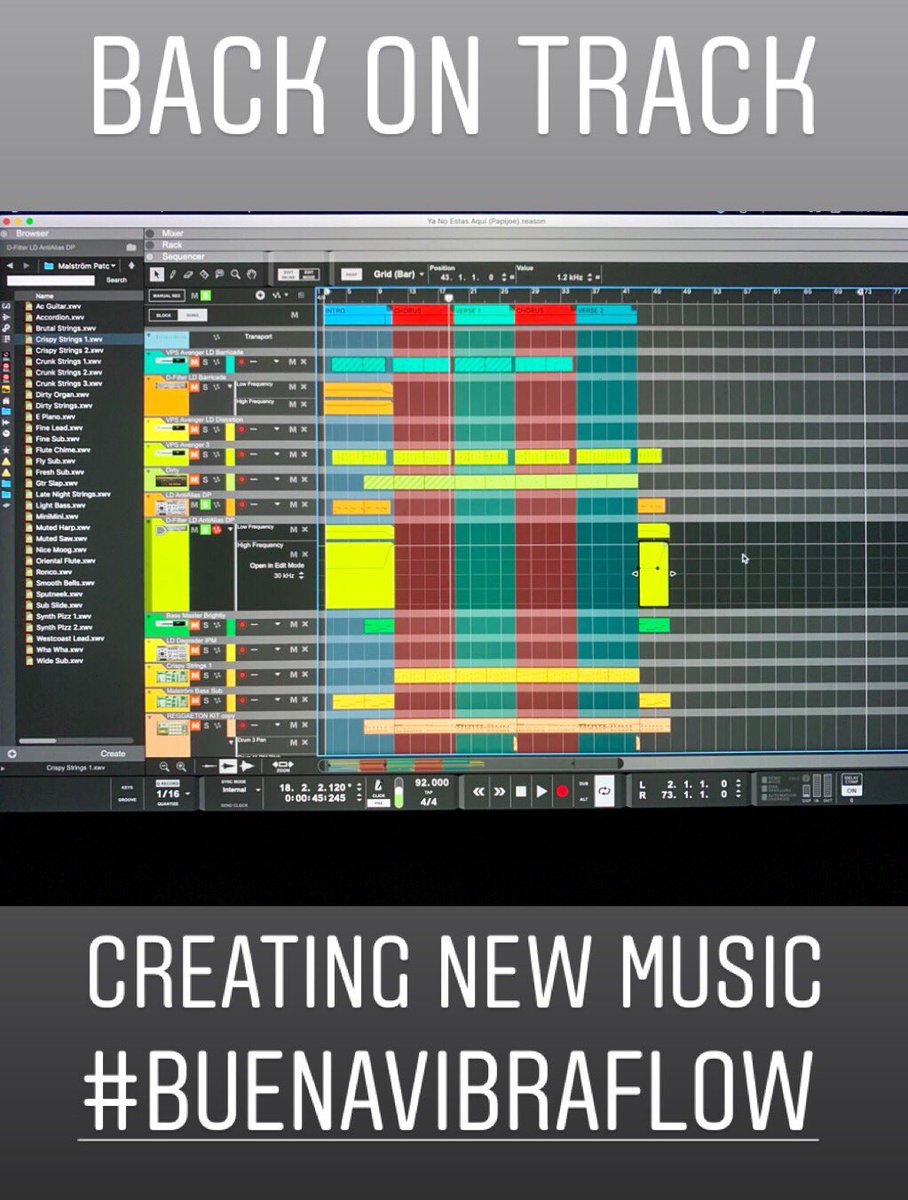Toggle the Loop button in transport
Image resolution: width=908 pixels, height=1200 pixels.
(604, 790)
